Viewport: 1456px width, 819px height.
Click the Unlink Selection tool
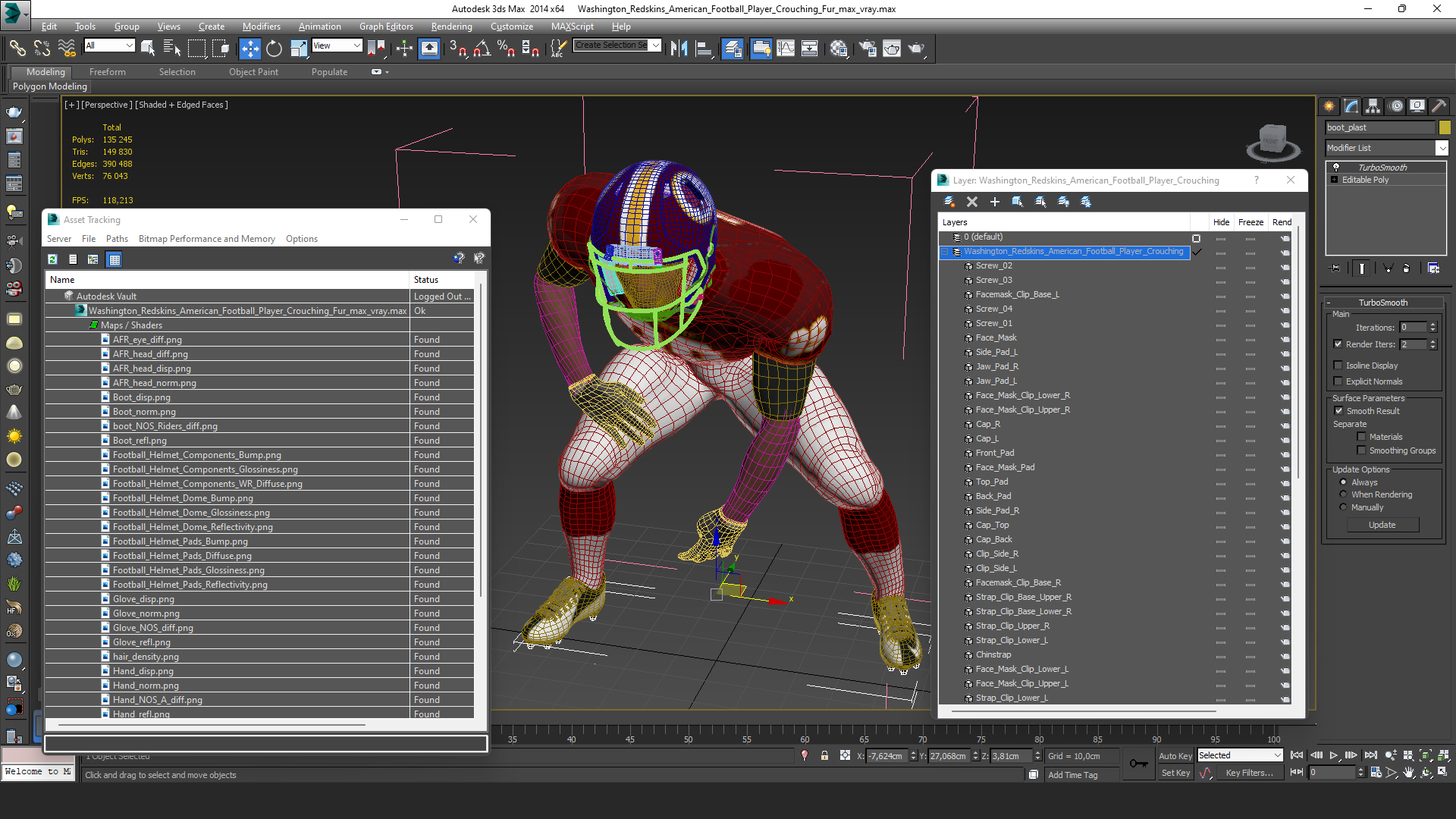tap(42, 49)
